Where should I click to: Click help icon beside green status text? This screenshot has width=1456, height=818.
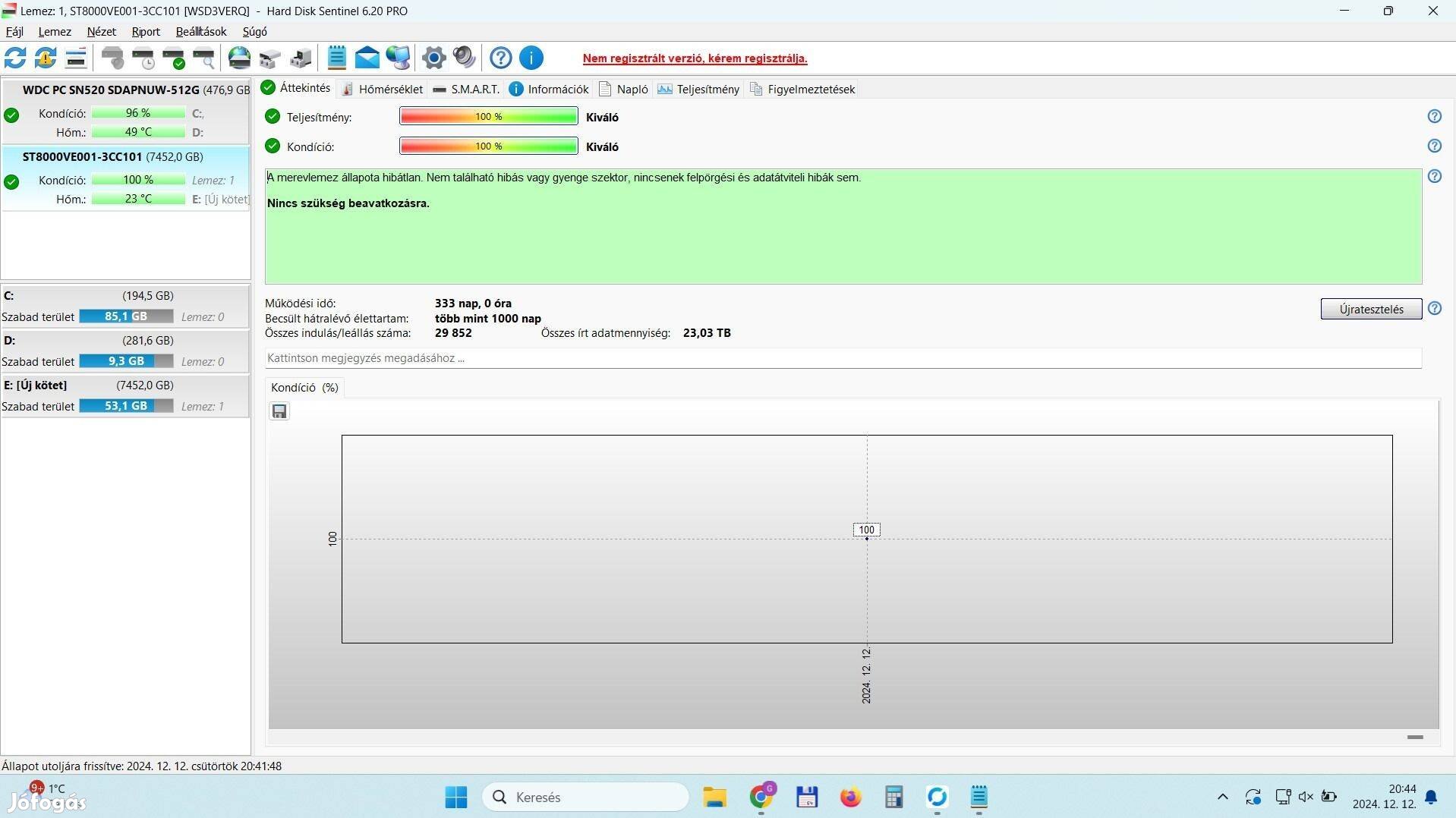click(1434, 176)
